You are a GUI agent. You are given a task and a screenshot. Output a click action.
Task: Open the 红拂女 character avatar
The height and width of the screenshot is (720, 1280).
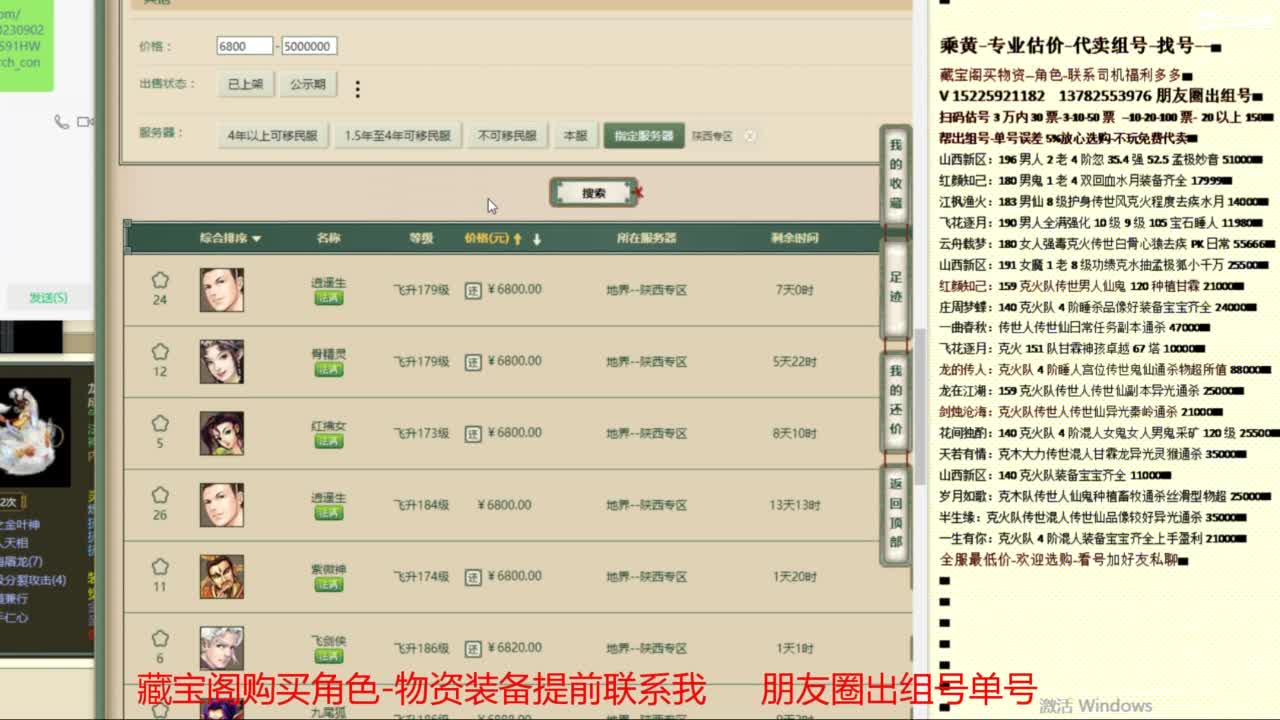(221, 433)
